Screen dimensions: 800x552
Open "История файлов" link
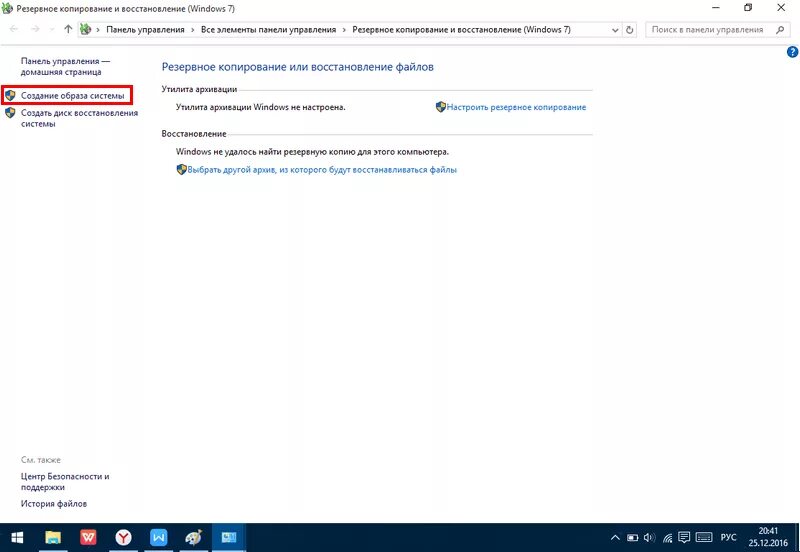coord(54,504)
